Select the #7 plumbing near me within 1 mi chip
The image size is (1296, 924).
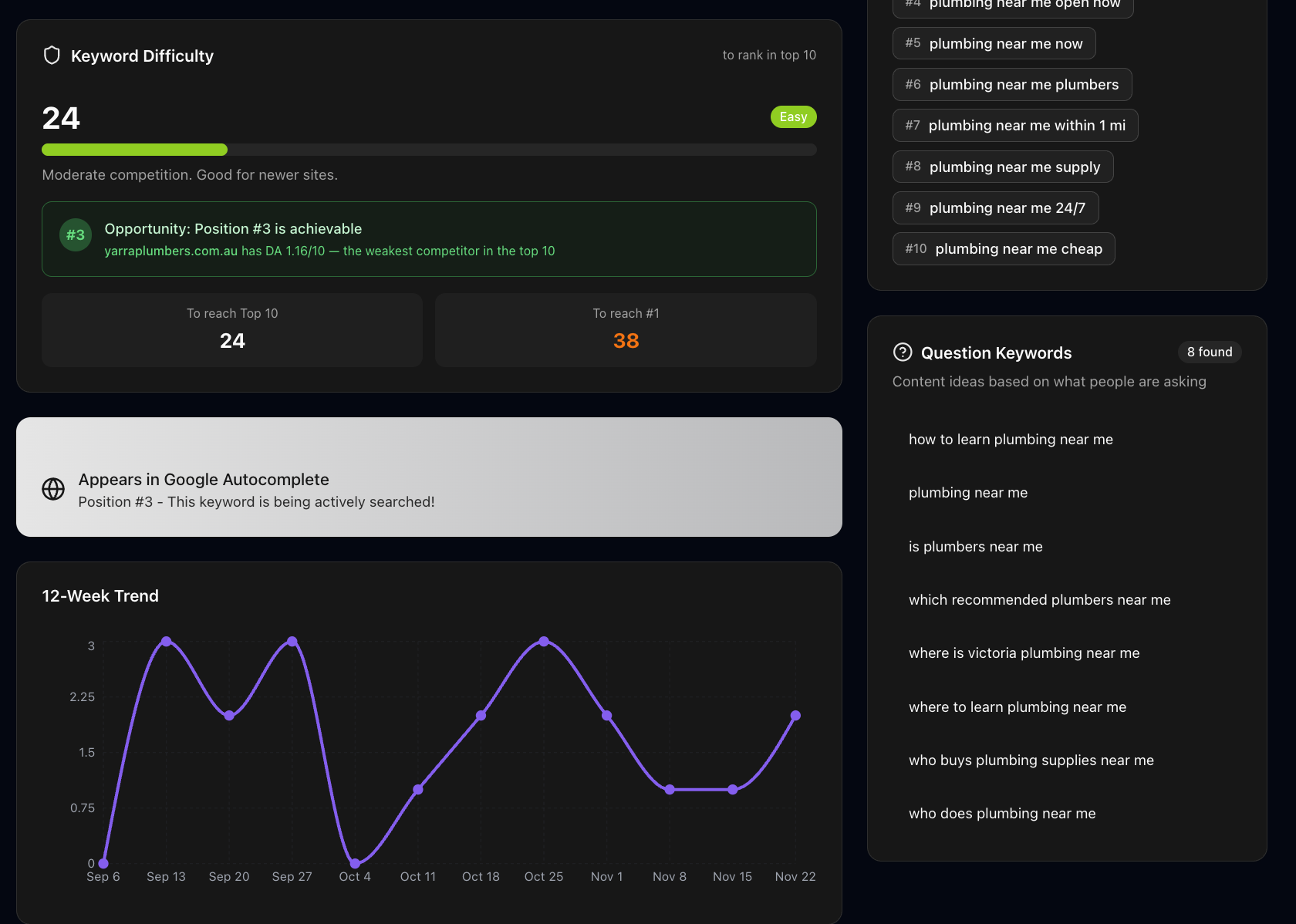[x=1014, y=125]
